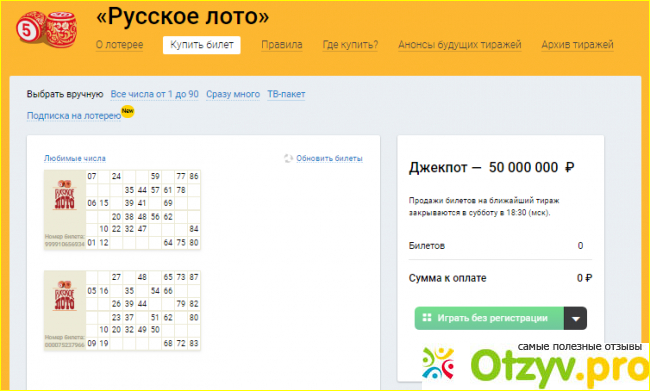This screenshot has width=650, height=391.
Task: Click the Русское лото logo on the second ticket
Action: (x=65, y=296)
